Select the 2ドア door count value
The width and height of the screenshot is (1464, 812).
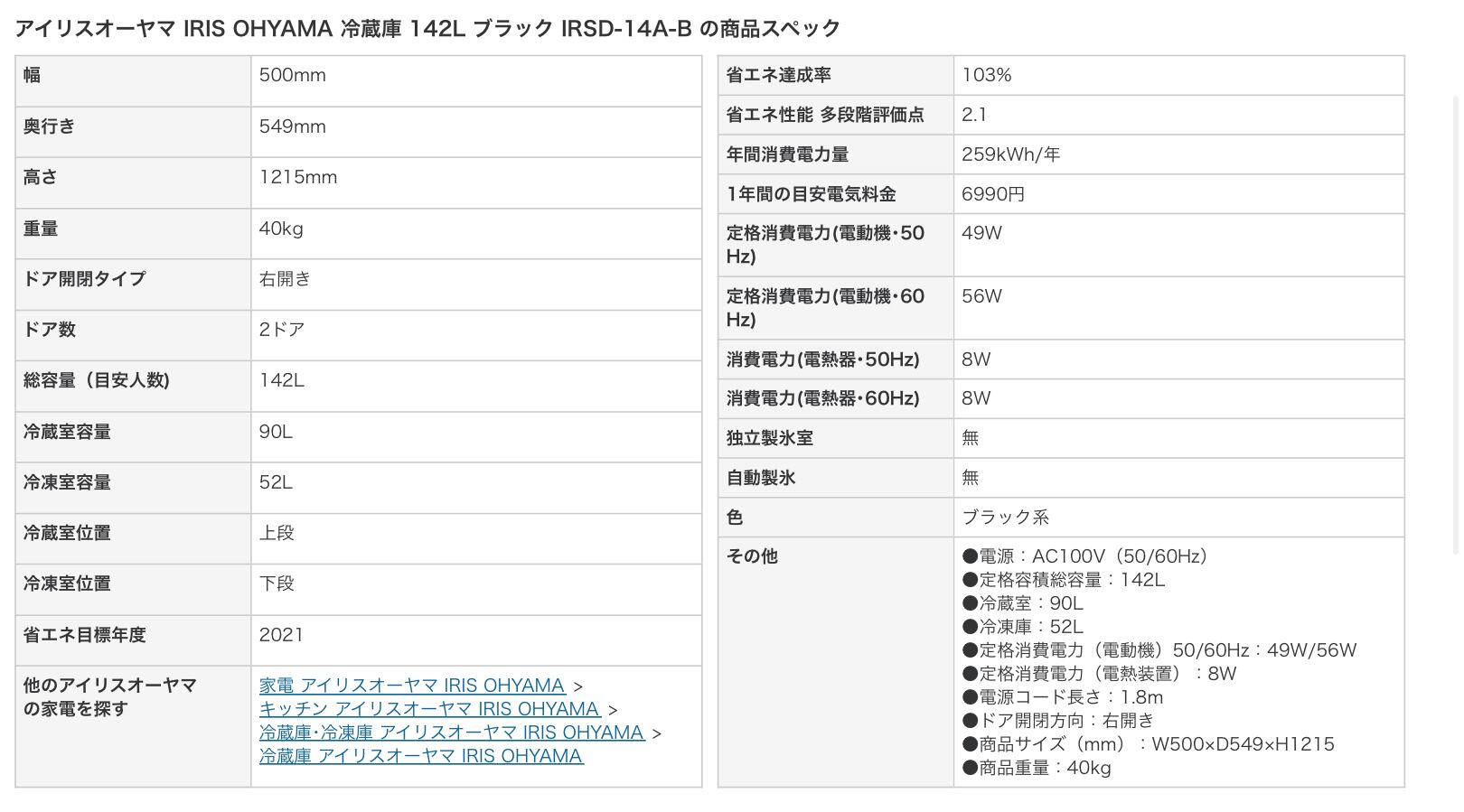(282, 330)
